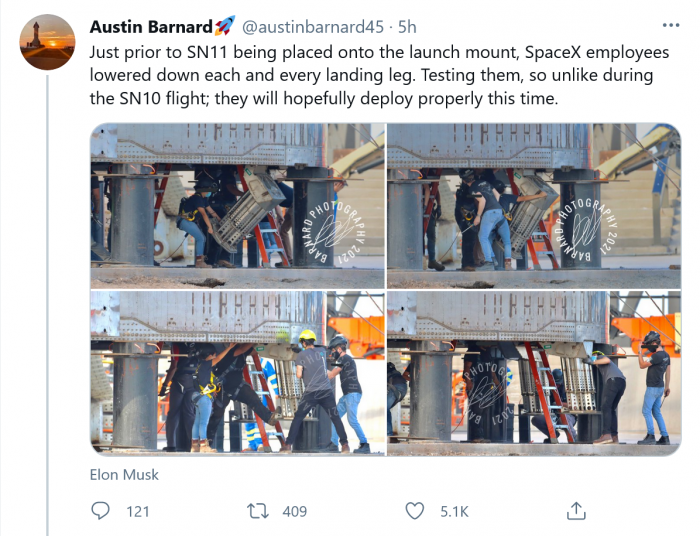The height and width of the screenshot is (536, 700).
Task: Click the 409 retweets count
Action: click(x=295, y=511)
